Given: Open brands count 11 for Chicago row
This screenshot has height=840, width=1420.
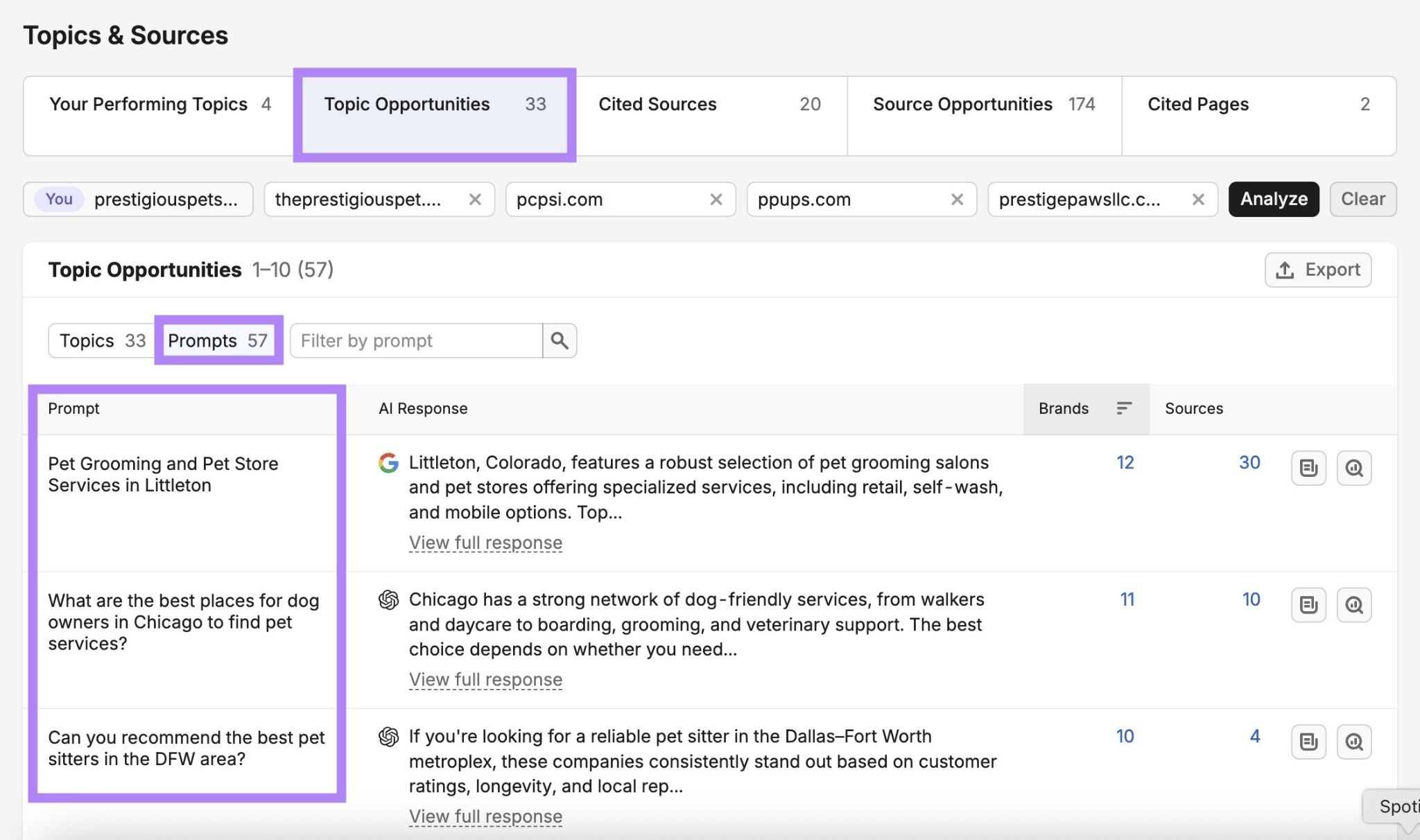Looking at the screenshot, I should (1127, 600).
